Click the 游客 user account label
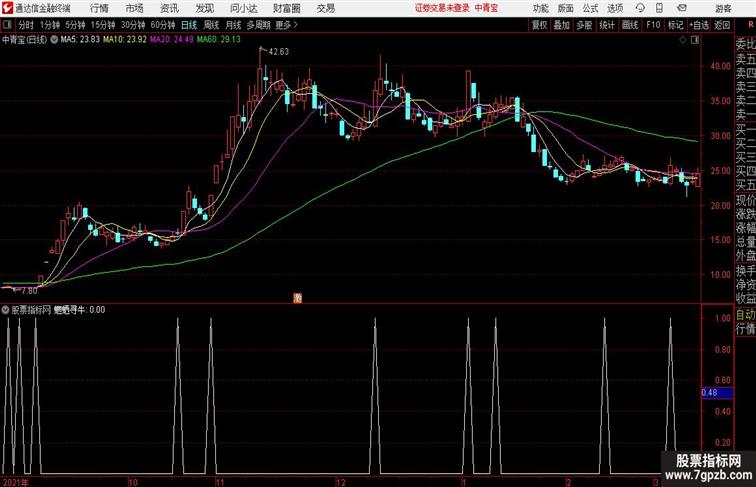756x487 pixels. tap(723, 8)
